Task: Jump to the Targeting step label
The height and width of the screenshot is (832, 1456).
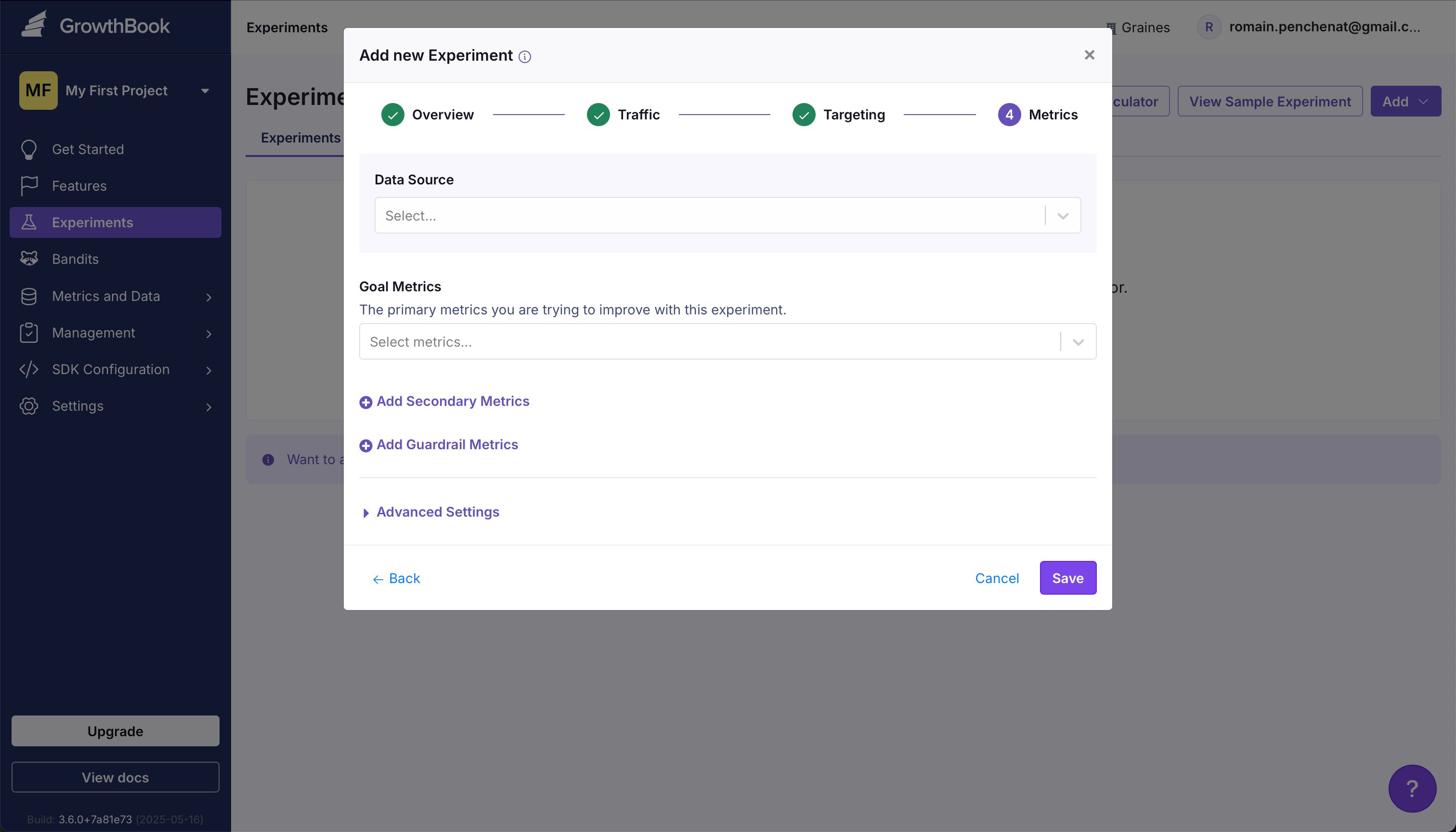Action: [x=854, y=115]
